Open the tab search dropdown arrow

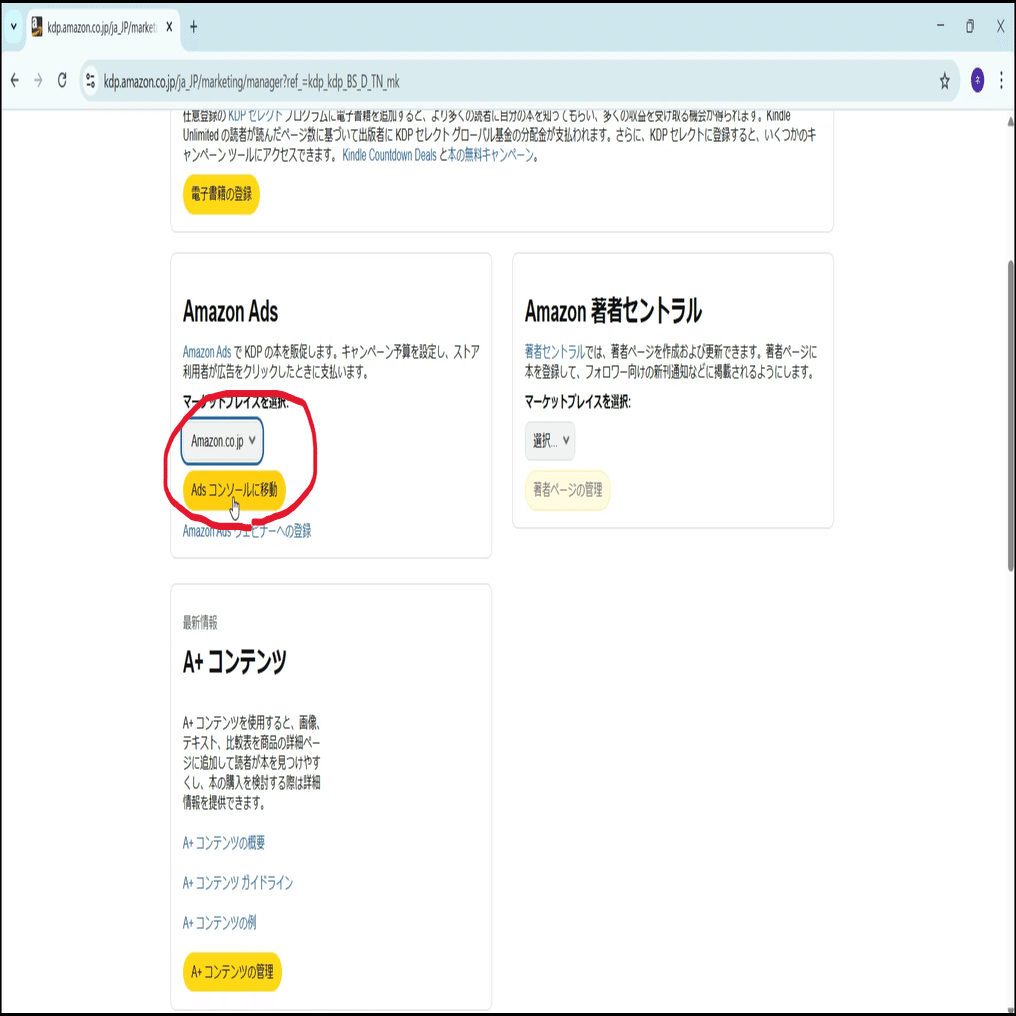point(13,27)
